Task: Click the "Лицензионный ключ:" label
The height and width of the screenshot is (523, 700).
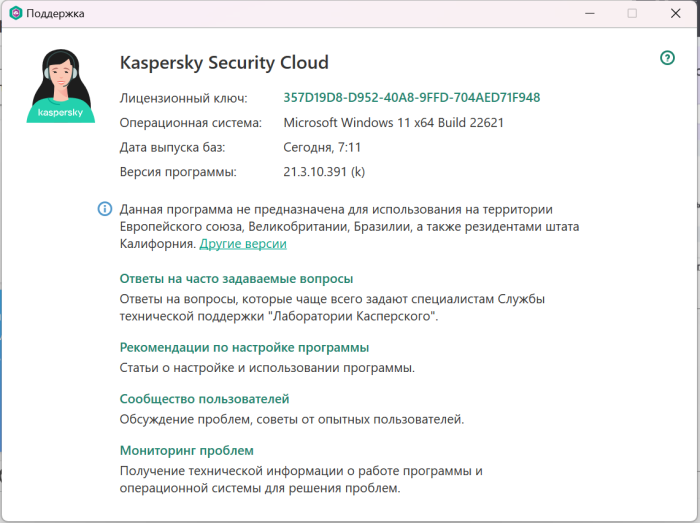Action: coord(183,98)
